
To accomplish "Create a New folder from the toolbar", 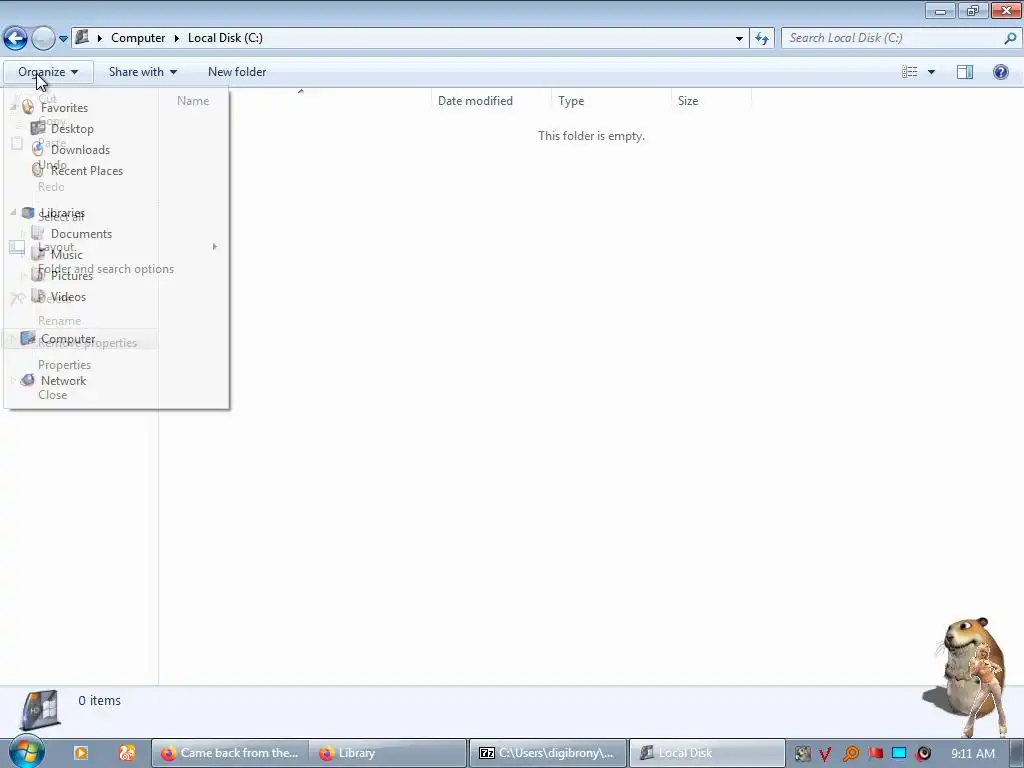I will 237,72.
